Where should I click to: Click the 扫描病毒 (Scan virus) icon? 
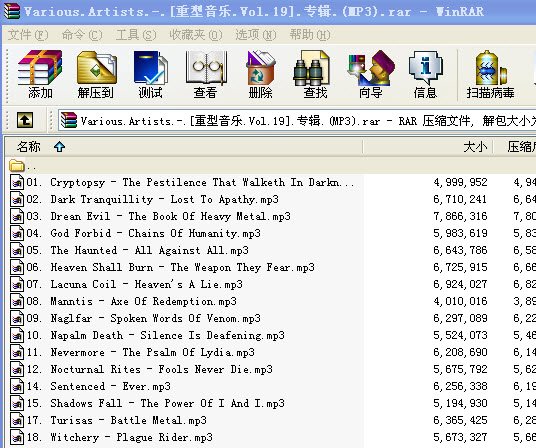pyautogui.click(x=490, y=68)
